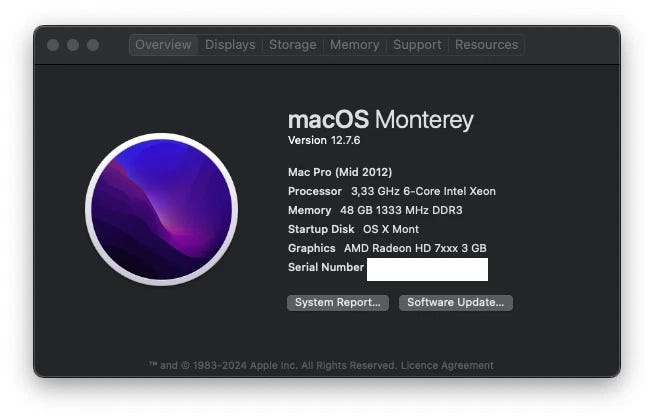Select the Storage tab
Screen dimensions: 654x419
292,45
